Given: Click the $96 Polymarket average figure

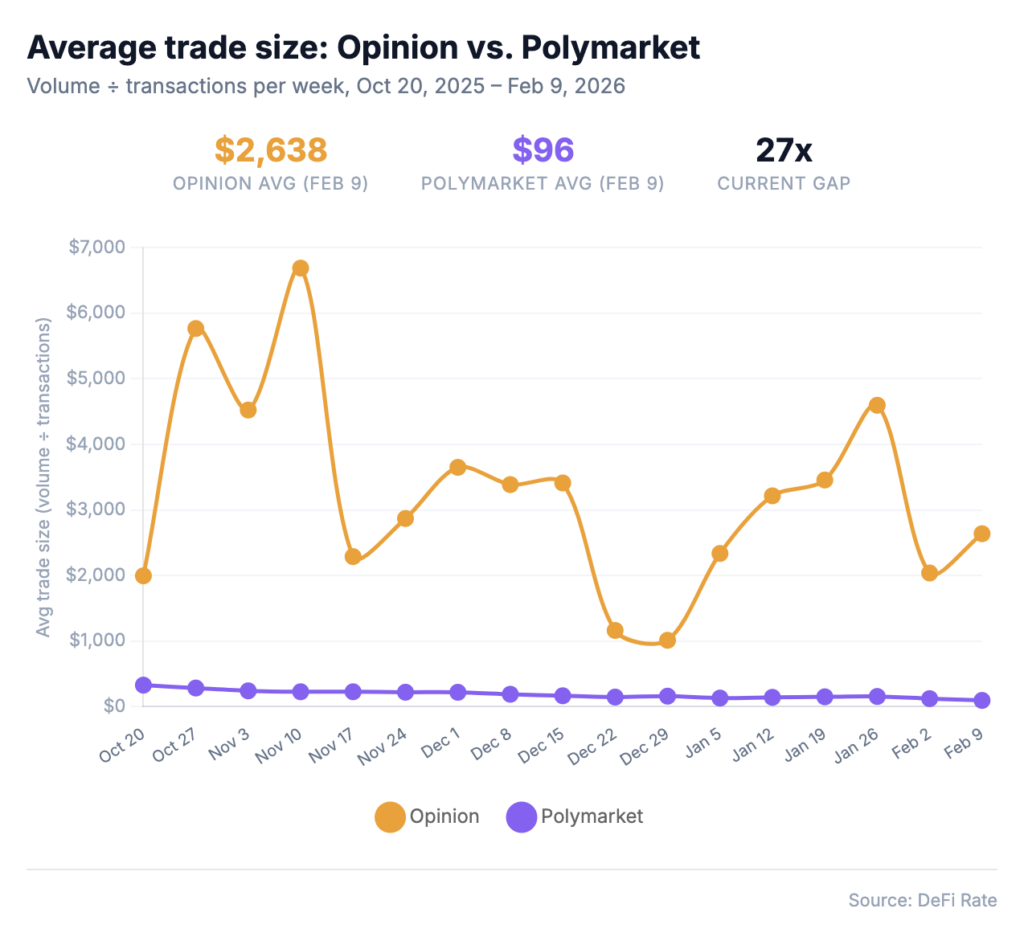Looking at the screenshot, I should click(543, 151).
